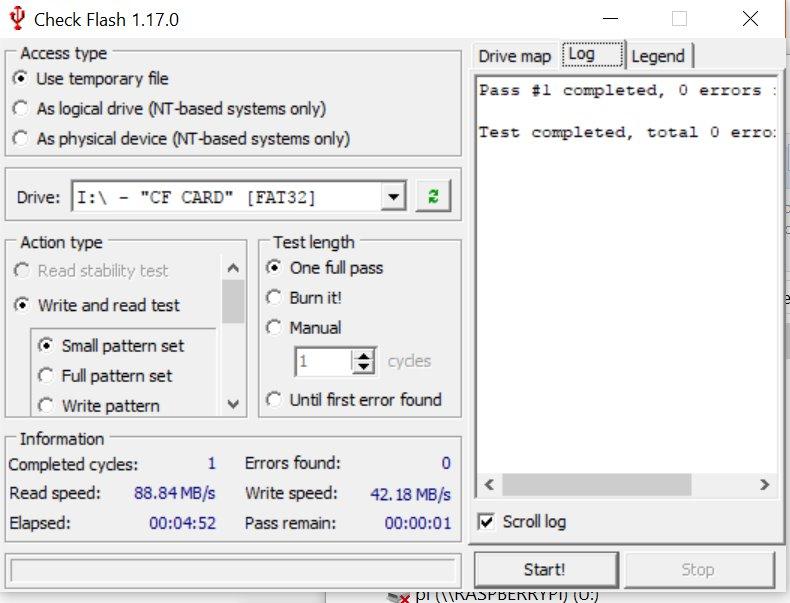
Task: Increase cycles with spinner up arrow
Action: (x=363, y=355)
